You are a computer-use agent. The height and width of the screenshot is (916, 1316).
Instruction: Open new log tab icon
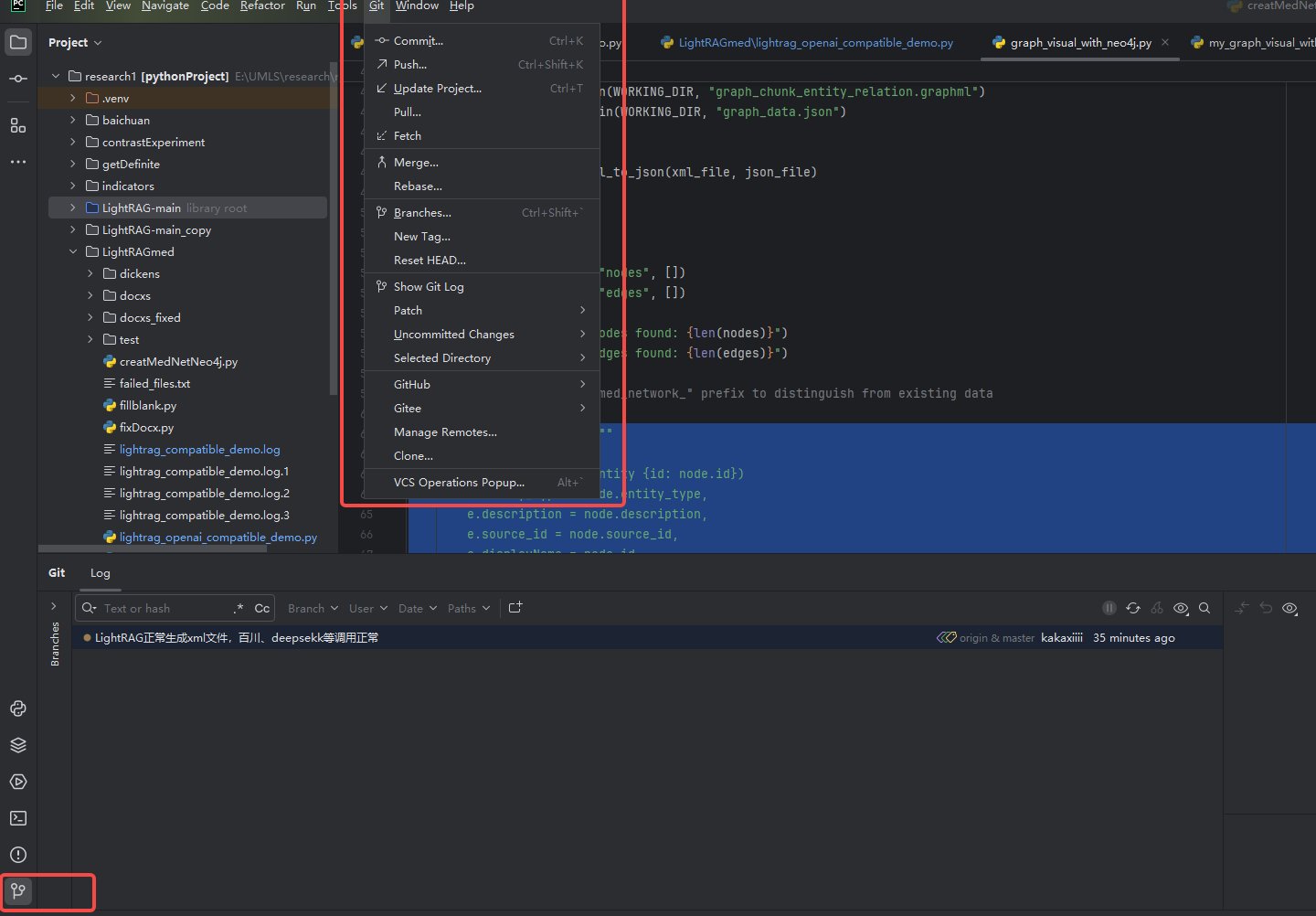[x=515, y=608]
